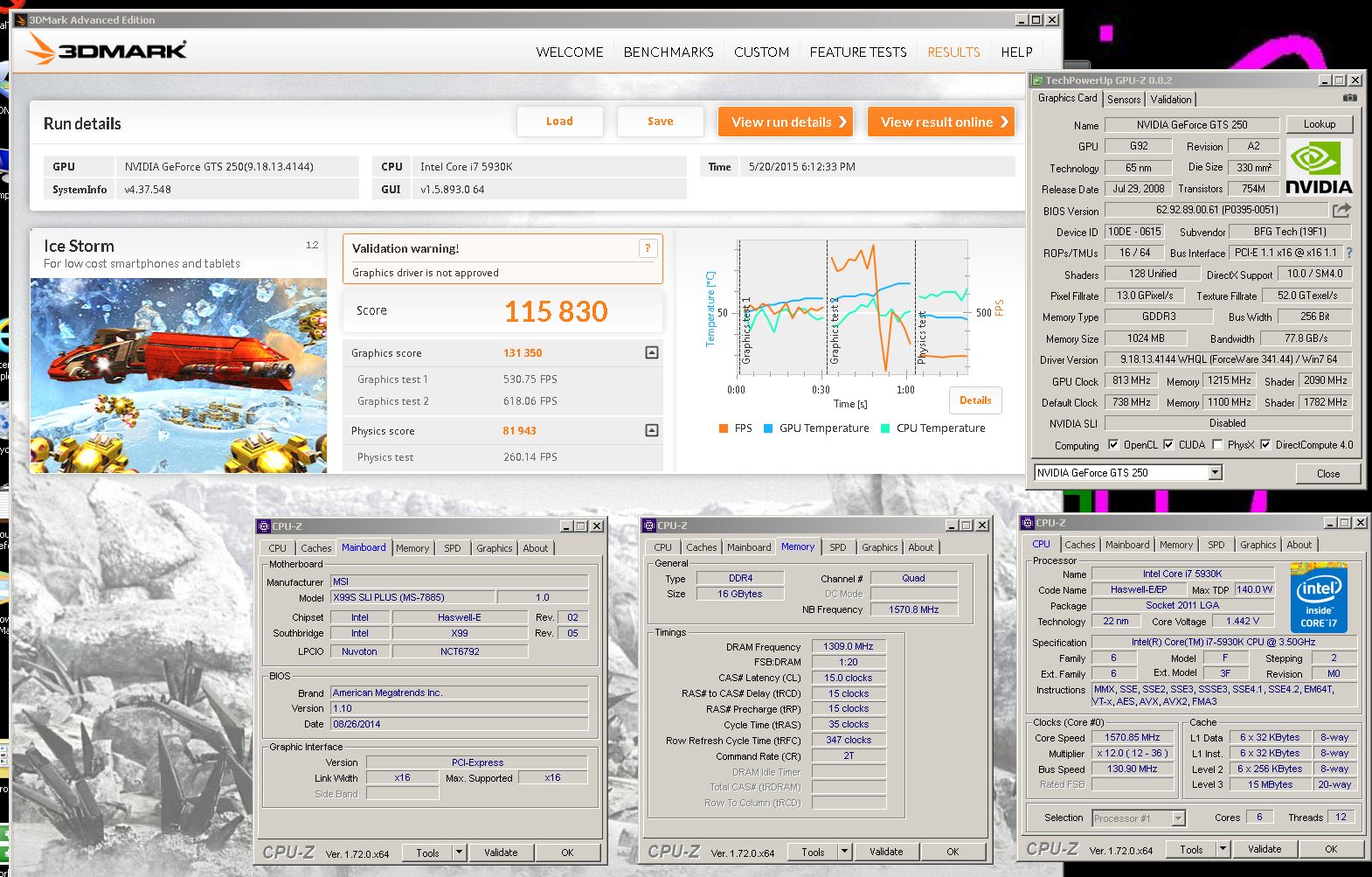This screenshot has height=877, width=1372.
Task: Open the CUSTOM tab in 3DMark
Action: pyautogui.click(x=761, y=52)
